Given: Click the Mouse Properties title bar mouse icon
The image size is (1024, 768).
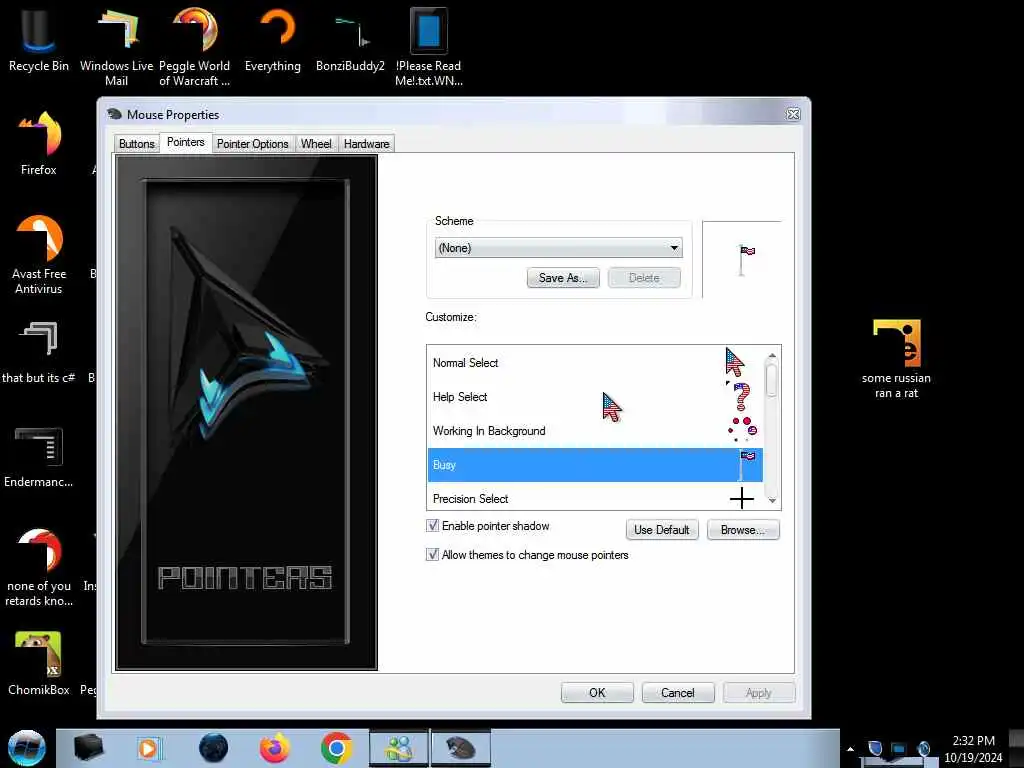Looking at the screenshot, I should (x=115, y=114).
